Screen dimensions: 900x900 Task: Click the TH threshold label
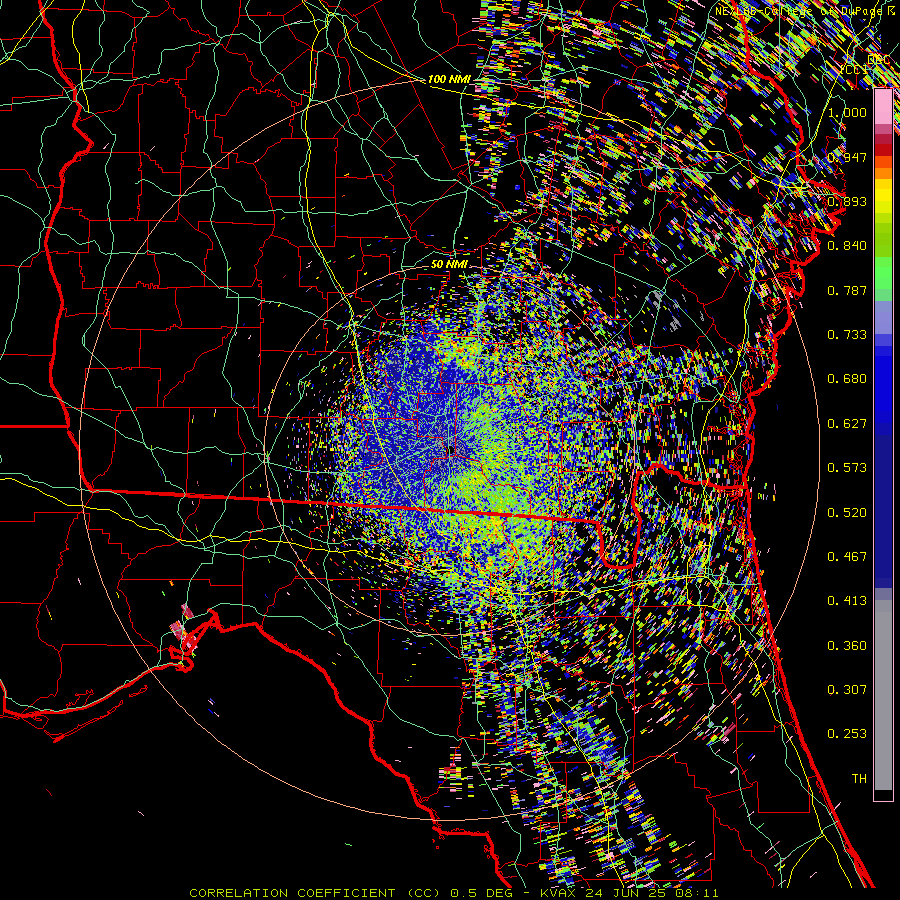pyautogui.click(x=859, y=779)
